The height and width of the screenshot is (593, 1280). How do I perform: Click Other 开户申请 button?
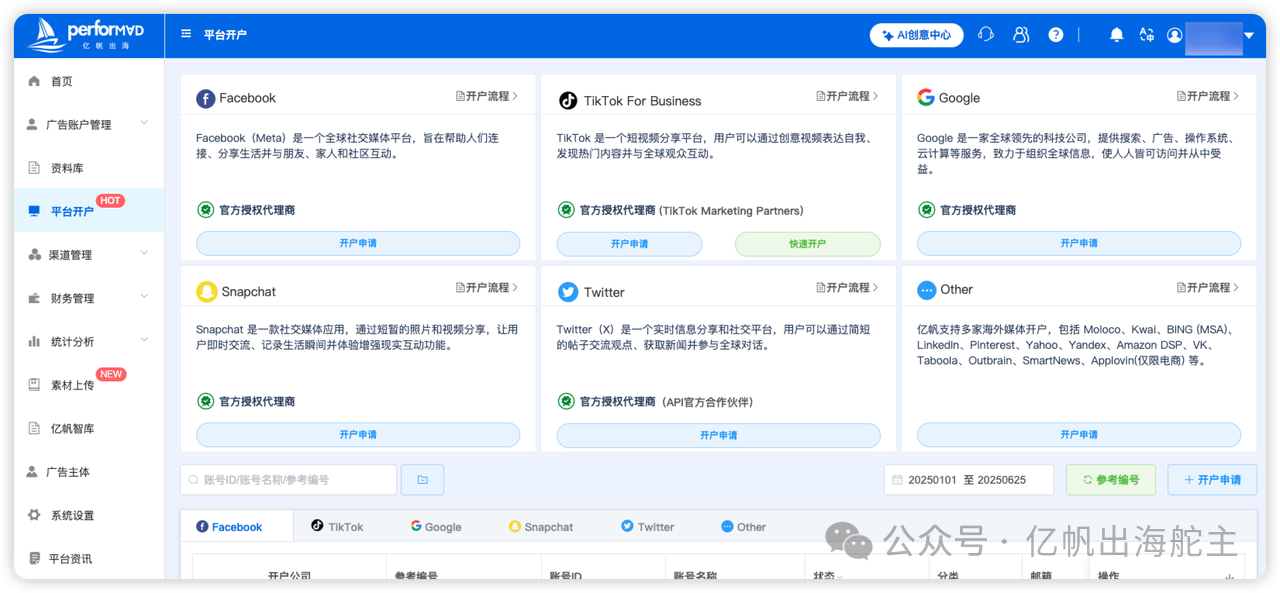pyautogui.click(x=1079, y=435)
